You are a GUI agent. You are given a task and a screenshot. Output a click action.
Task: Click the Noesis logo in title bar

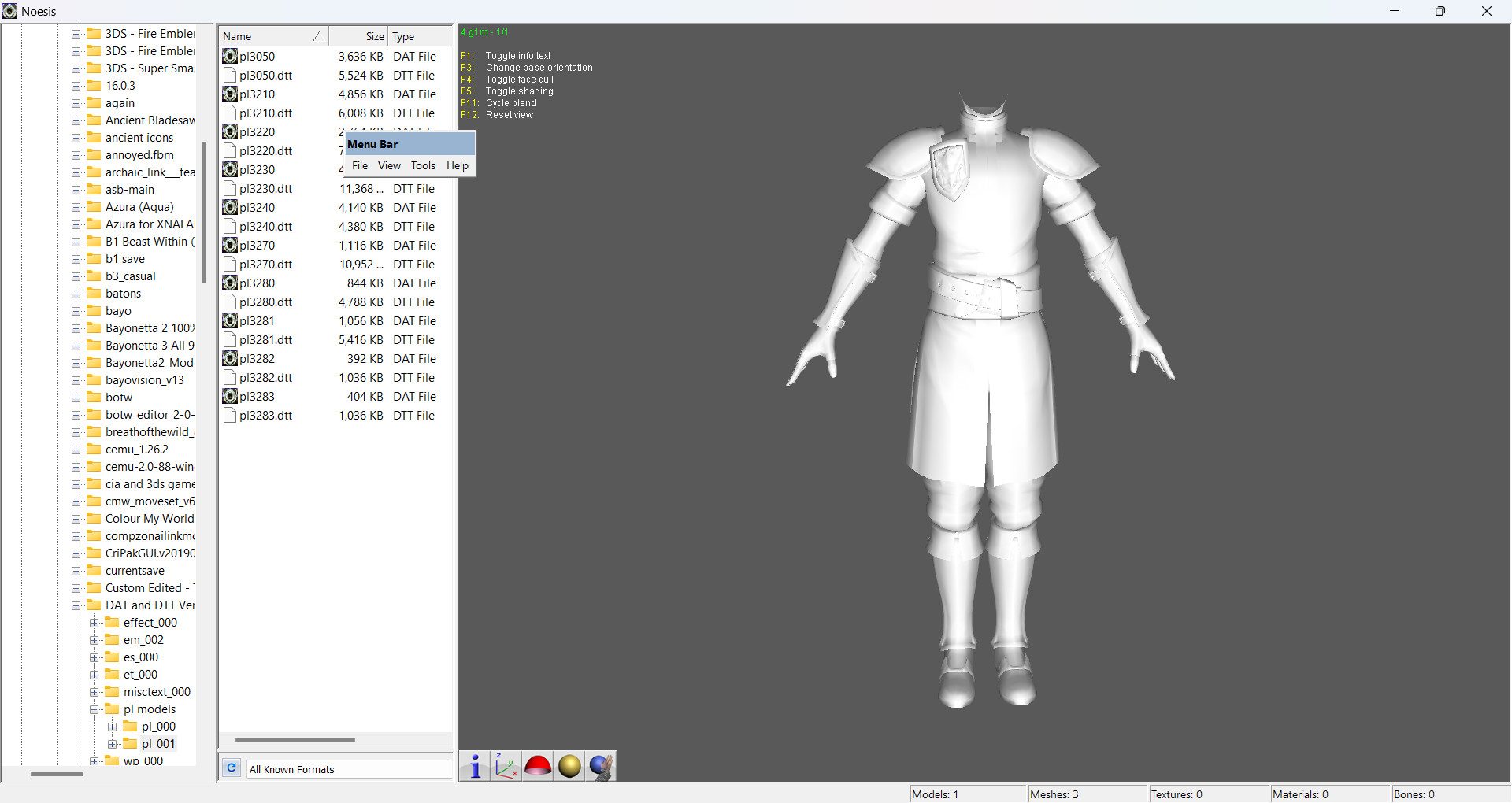10,11
